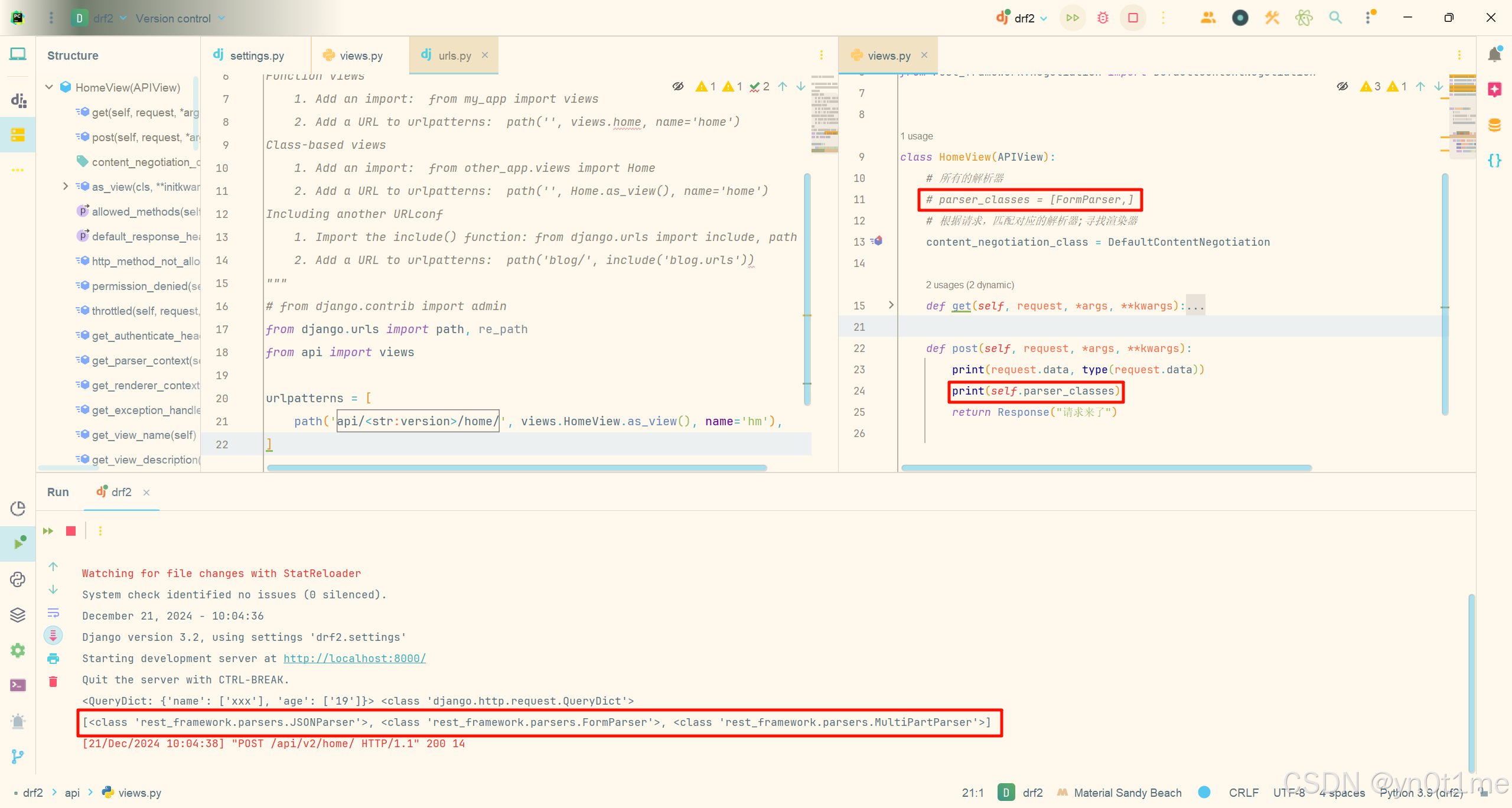Click the urls.py horizontal scrollbar
The height and width of the screenshot is (808, 1512).
pyautogui.click(x=517, y=468)
